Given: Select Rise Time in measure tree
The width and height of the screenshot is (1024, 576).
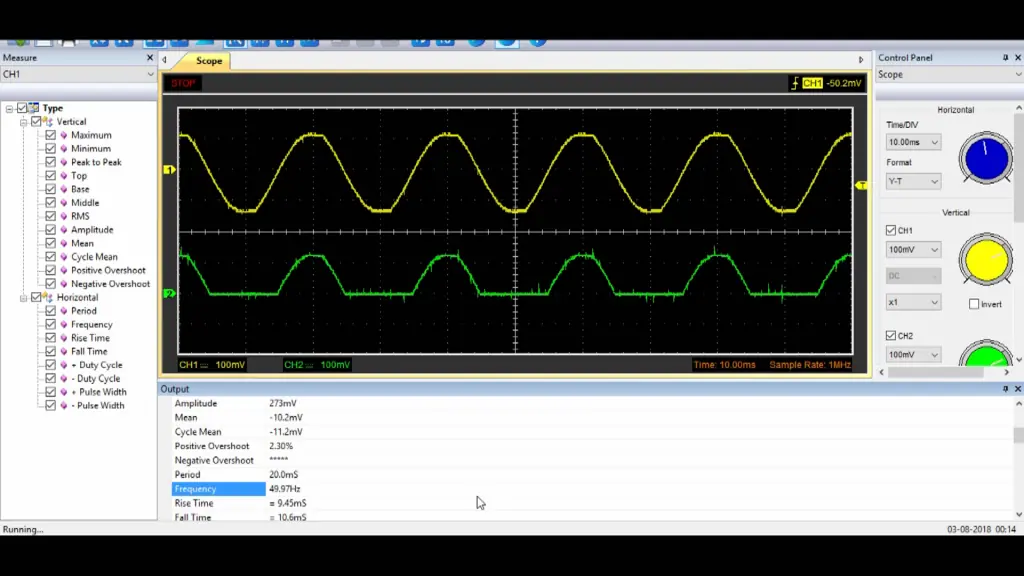Looking at the screenshot, I should [x=90, y=338].
